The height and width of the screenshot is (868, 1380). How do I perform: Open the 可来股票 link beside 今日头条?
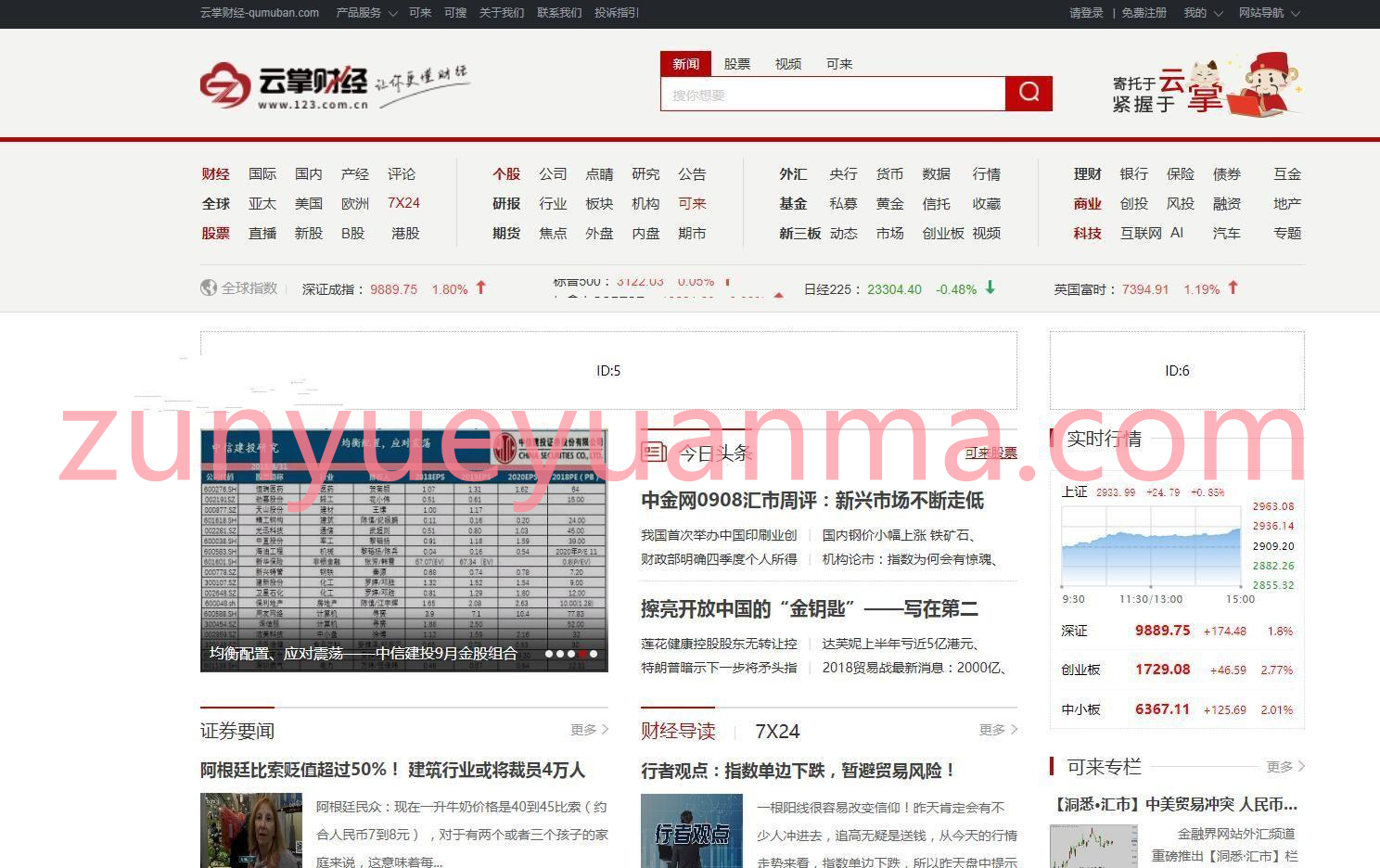pos(991,453)
